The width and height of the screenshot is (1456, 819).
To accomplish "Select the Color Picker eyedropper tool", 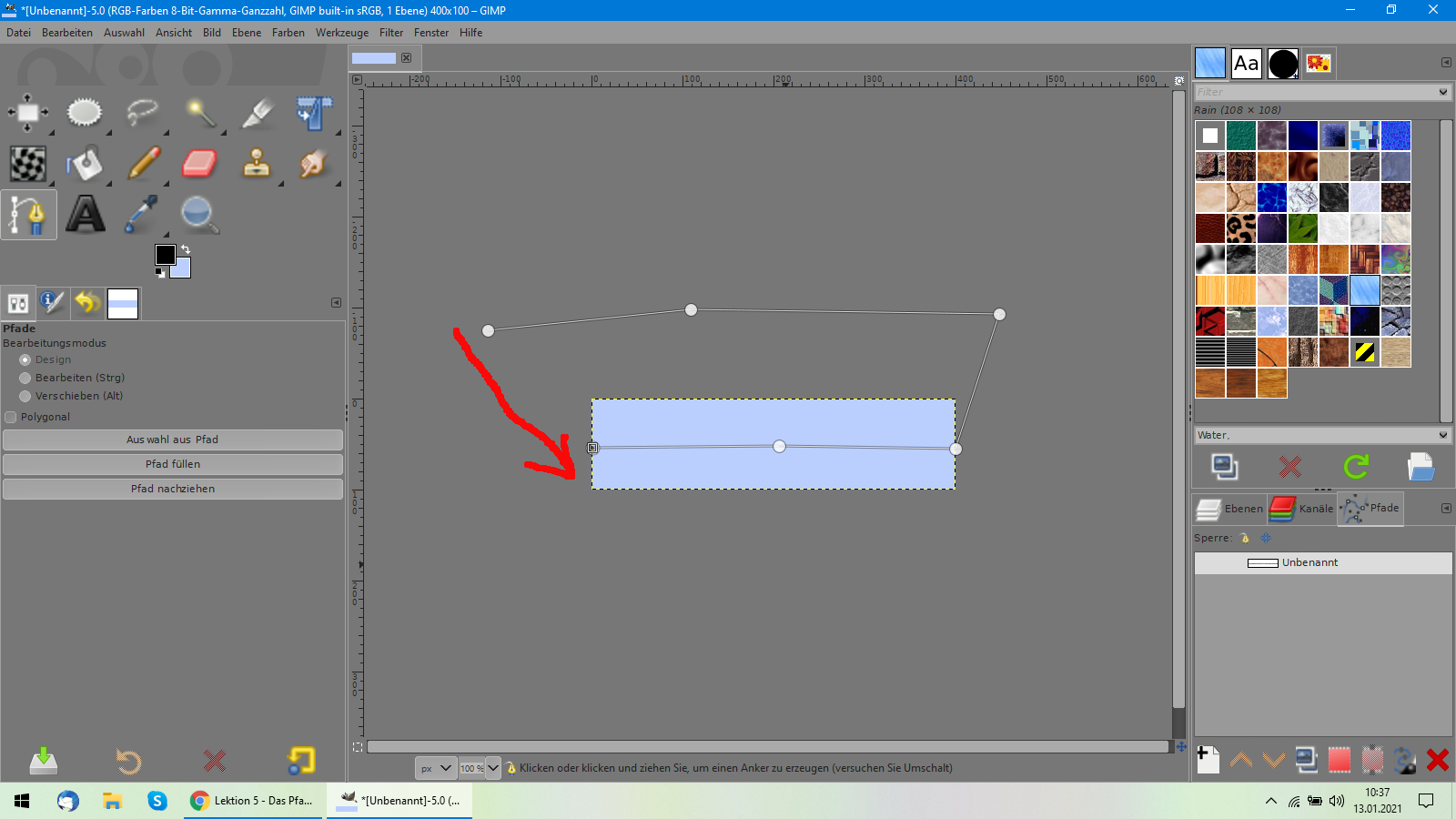I will pyautogui.click(x=142, y=216).
